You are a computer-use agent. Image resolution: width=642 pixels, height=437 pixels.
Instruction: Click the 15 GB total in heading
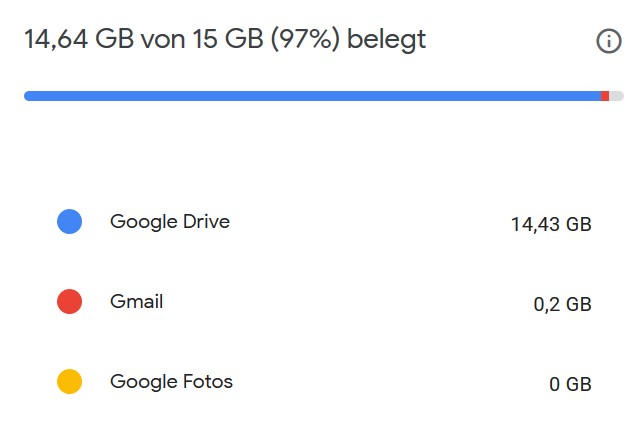coord(228,39)
